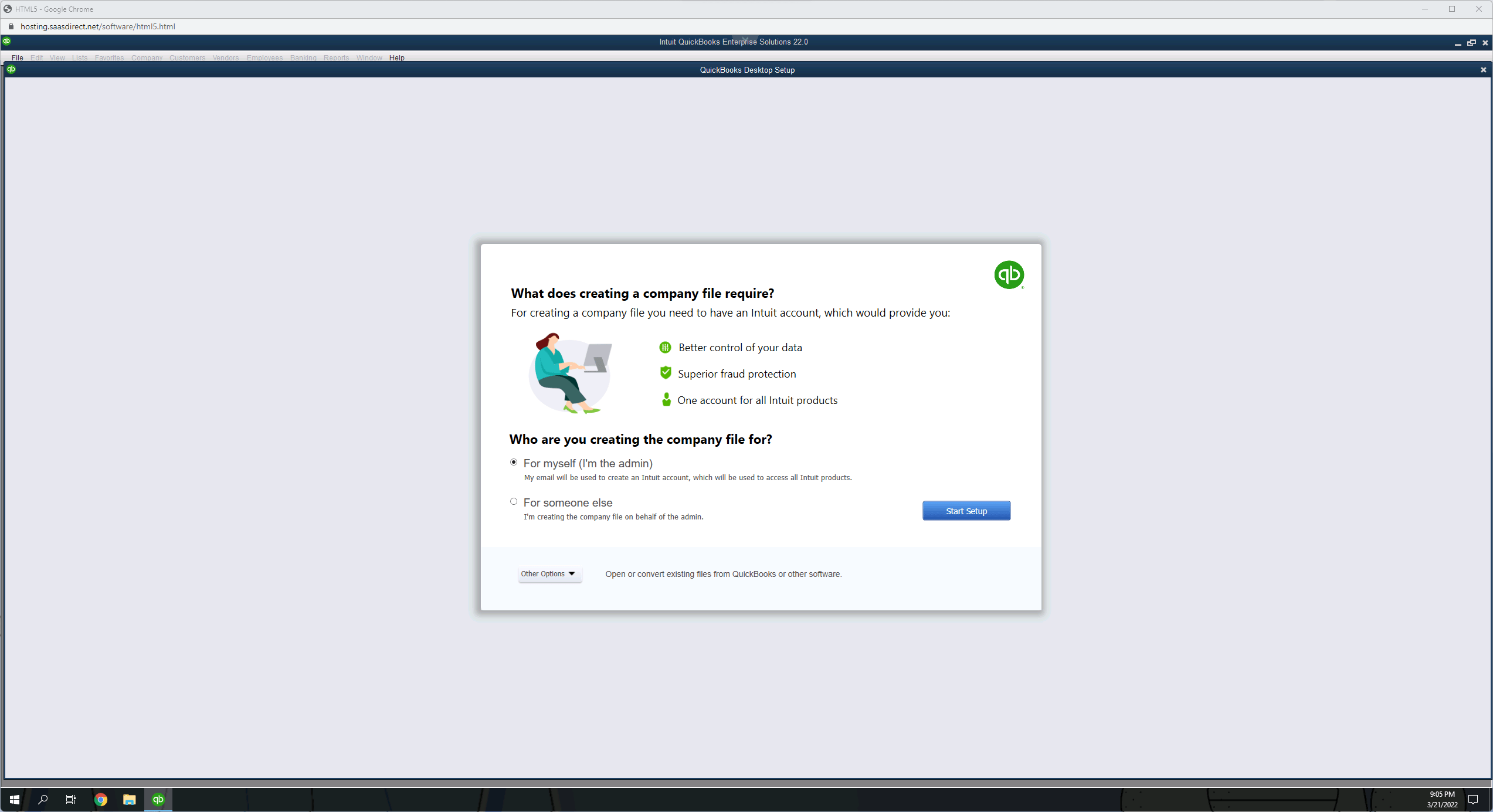Open the View menu

coord(57,57)
